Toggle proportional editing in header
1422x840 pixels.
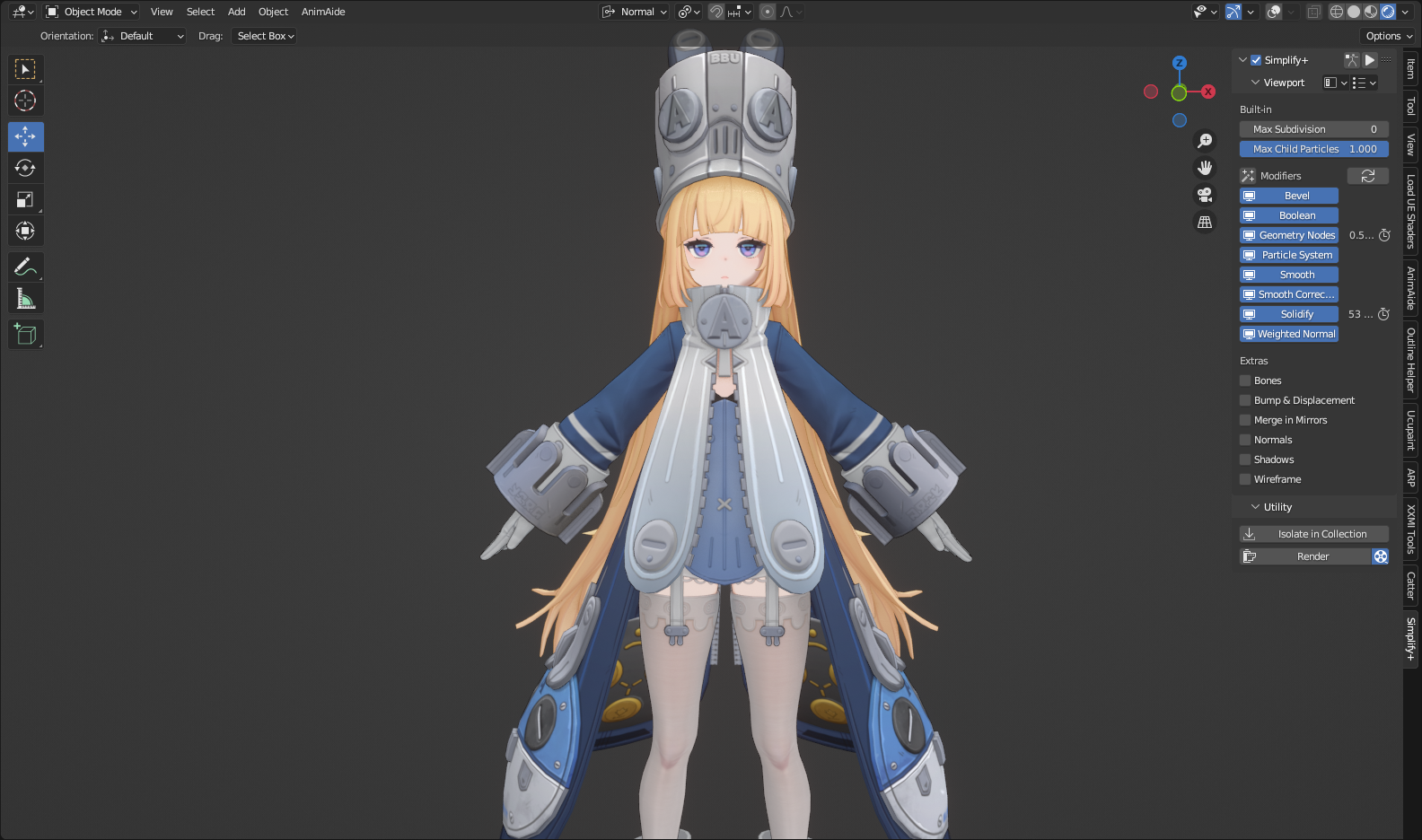[768, 12]
